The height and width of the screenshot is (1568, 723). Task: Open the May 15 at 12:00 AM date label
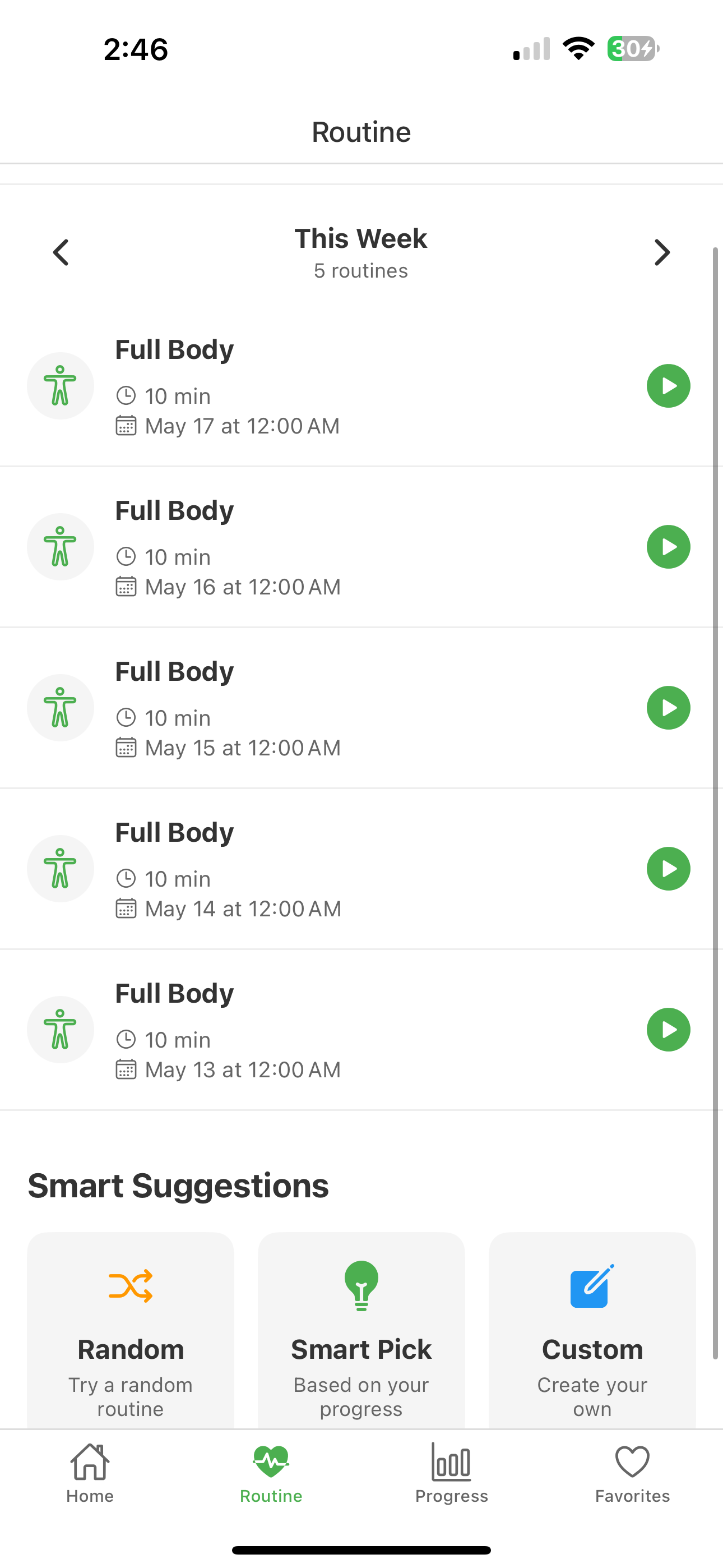tap(243, 748)
